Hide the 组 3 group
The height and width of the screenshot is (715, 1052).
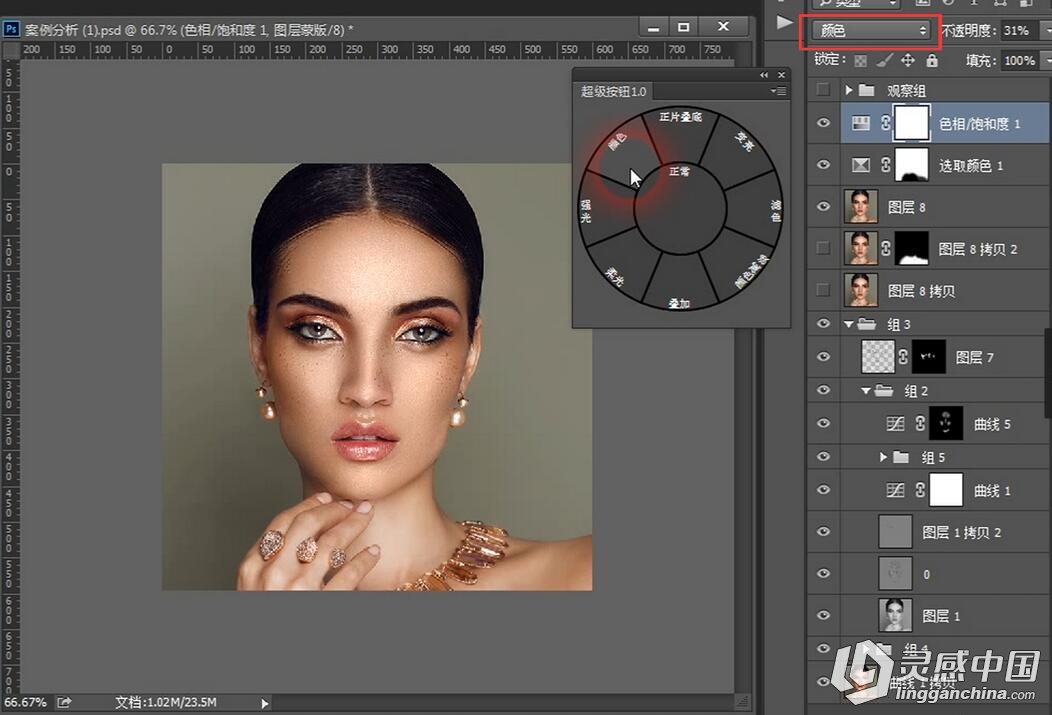[823, 323]
